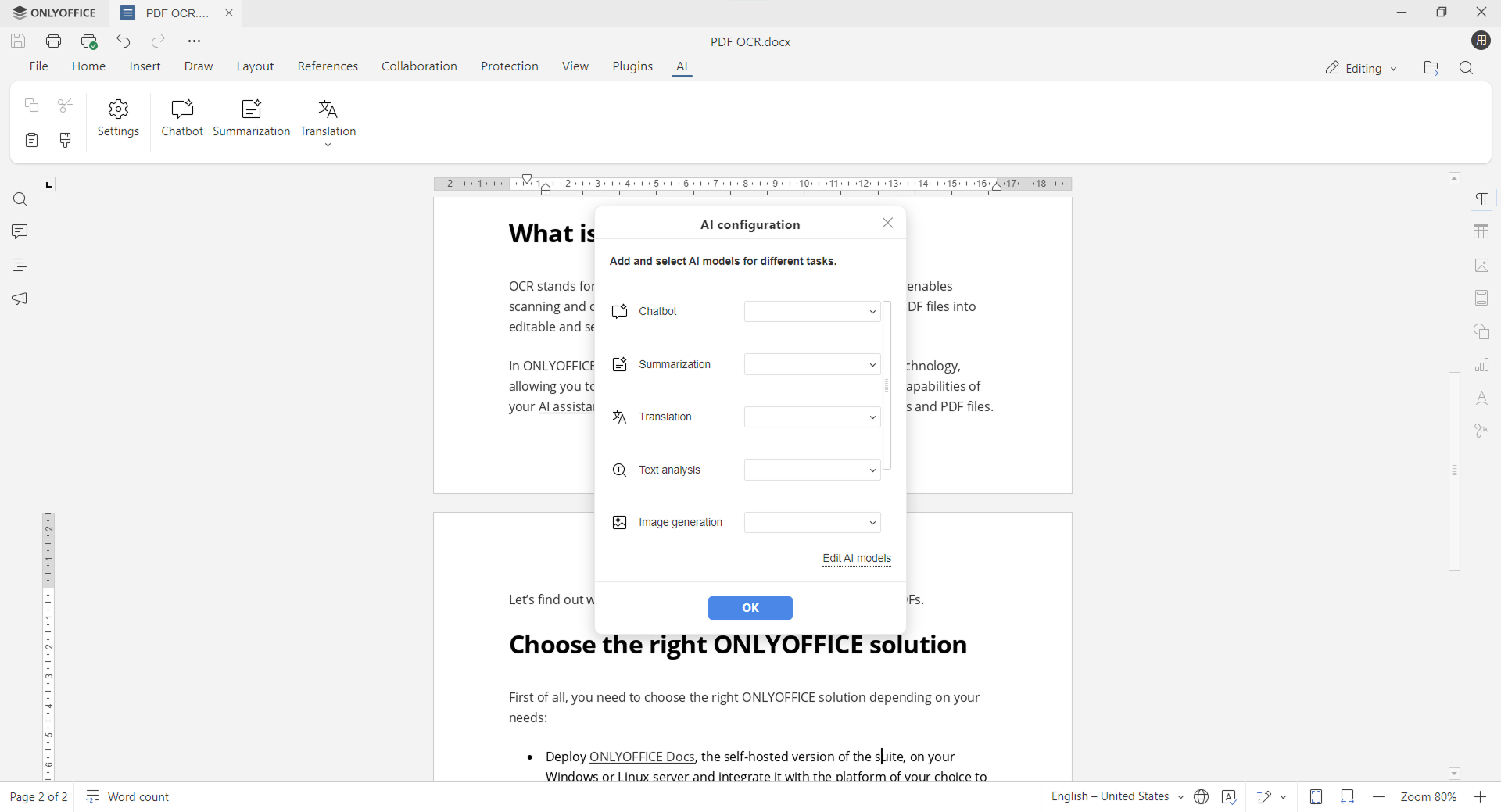Switch to the View tab
The width and height of the screenshot is (1501, 812).
click(x=575, y=67)
